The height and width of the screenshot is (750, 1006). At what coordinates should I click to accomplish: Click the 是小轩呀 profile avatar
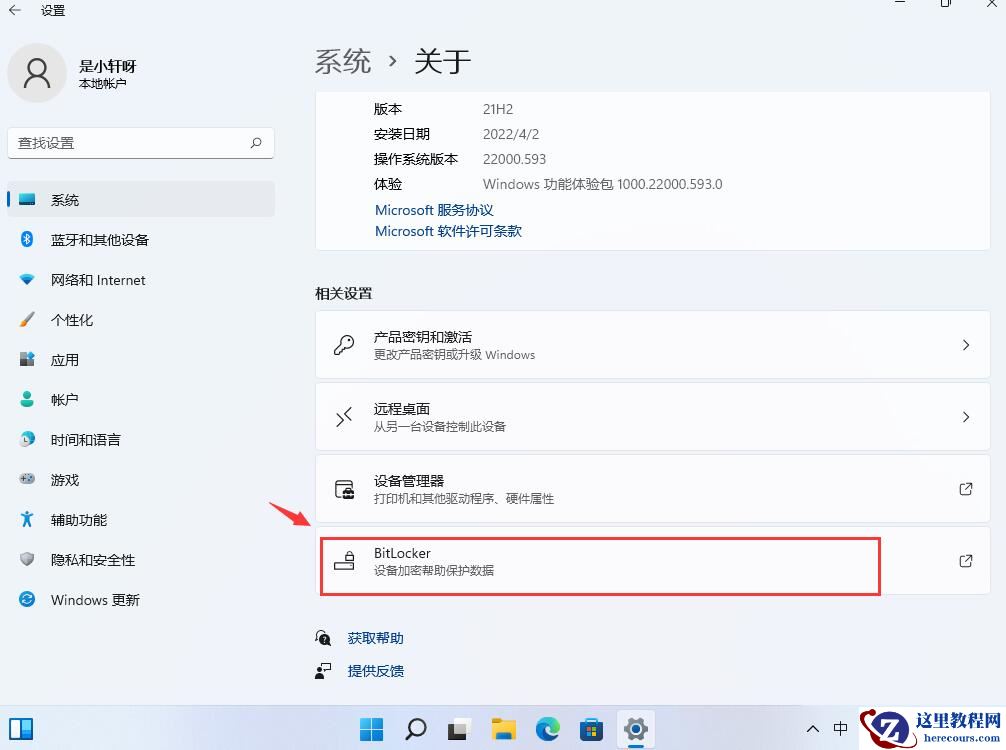(37, 73)
